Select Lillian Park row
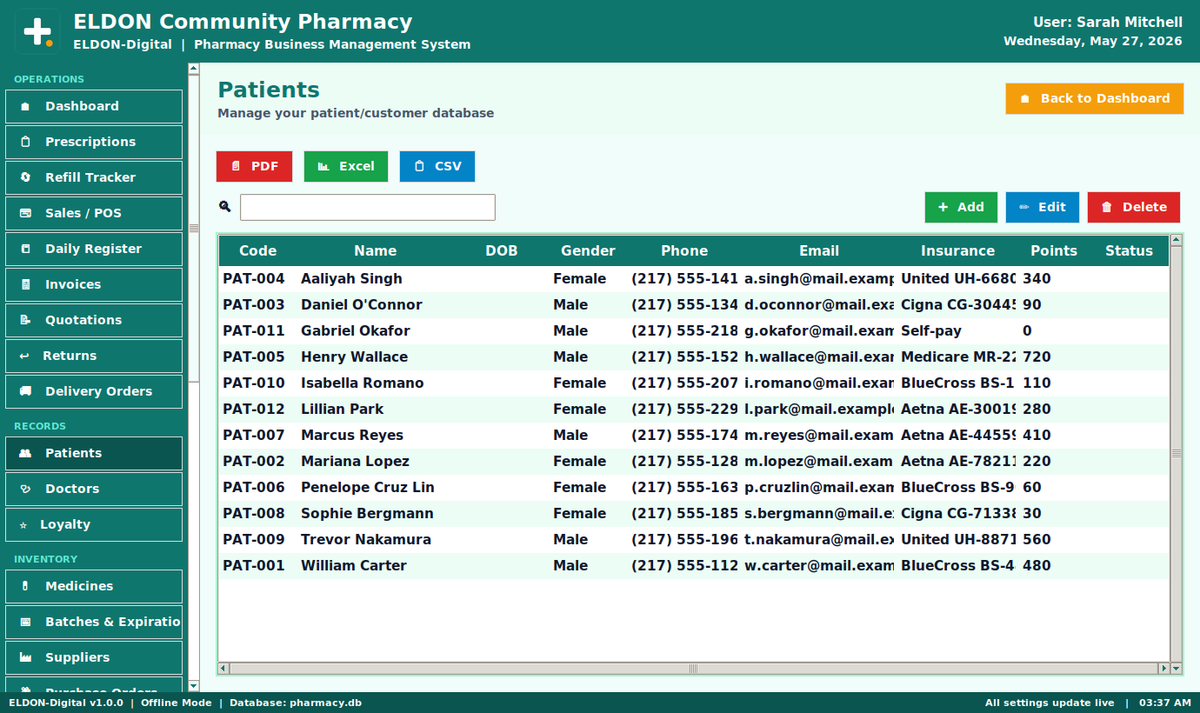Viewport: 1200px width, 713px height. [x=693, y=409]
